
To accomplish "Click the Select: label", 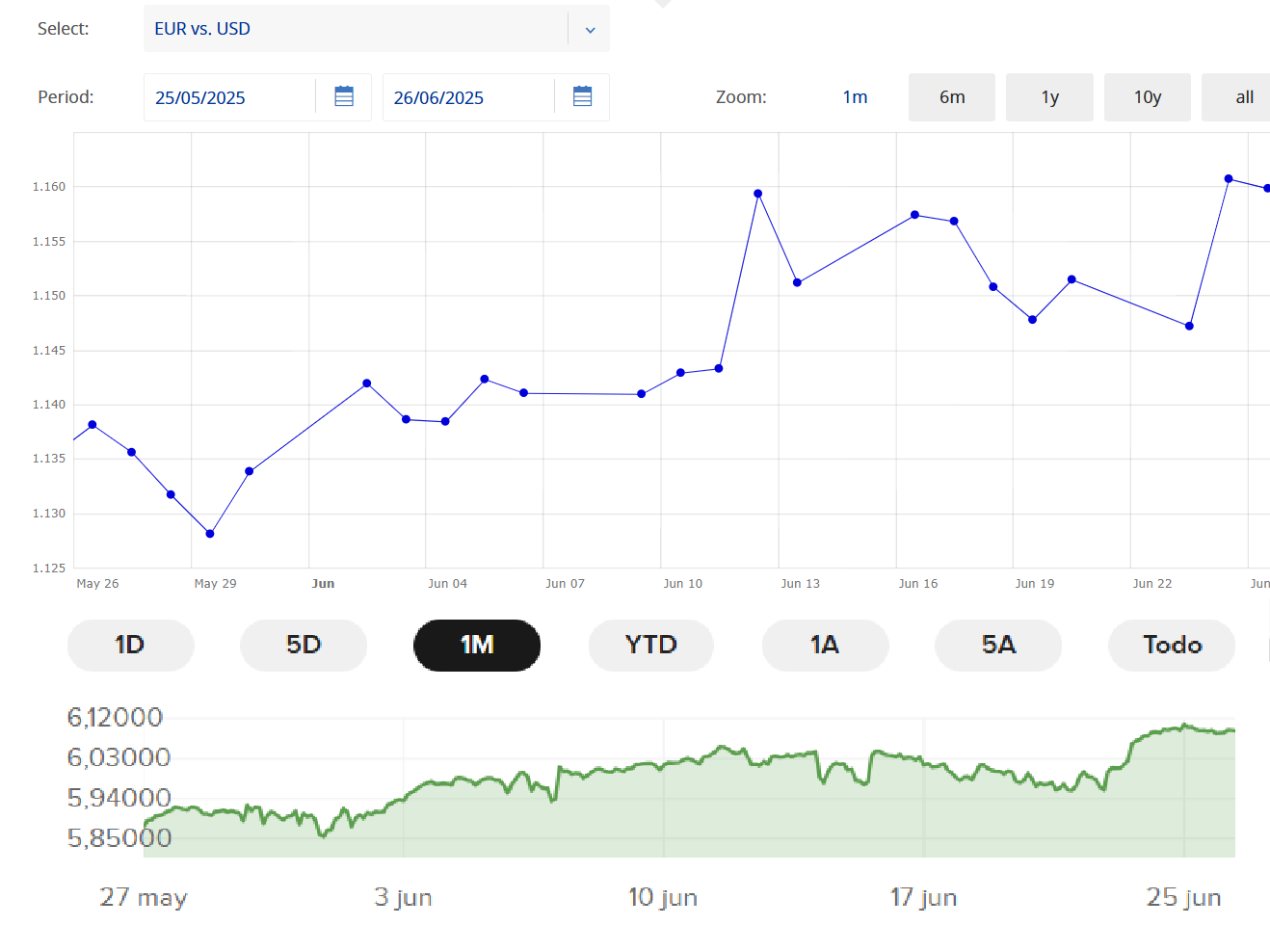I will tap(63, 29).
